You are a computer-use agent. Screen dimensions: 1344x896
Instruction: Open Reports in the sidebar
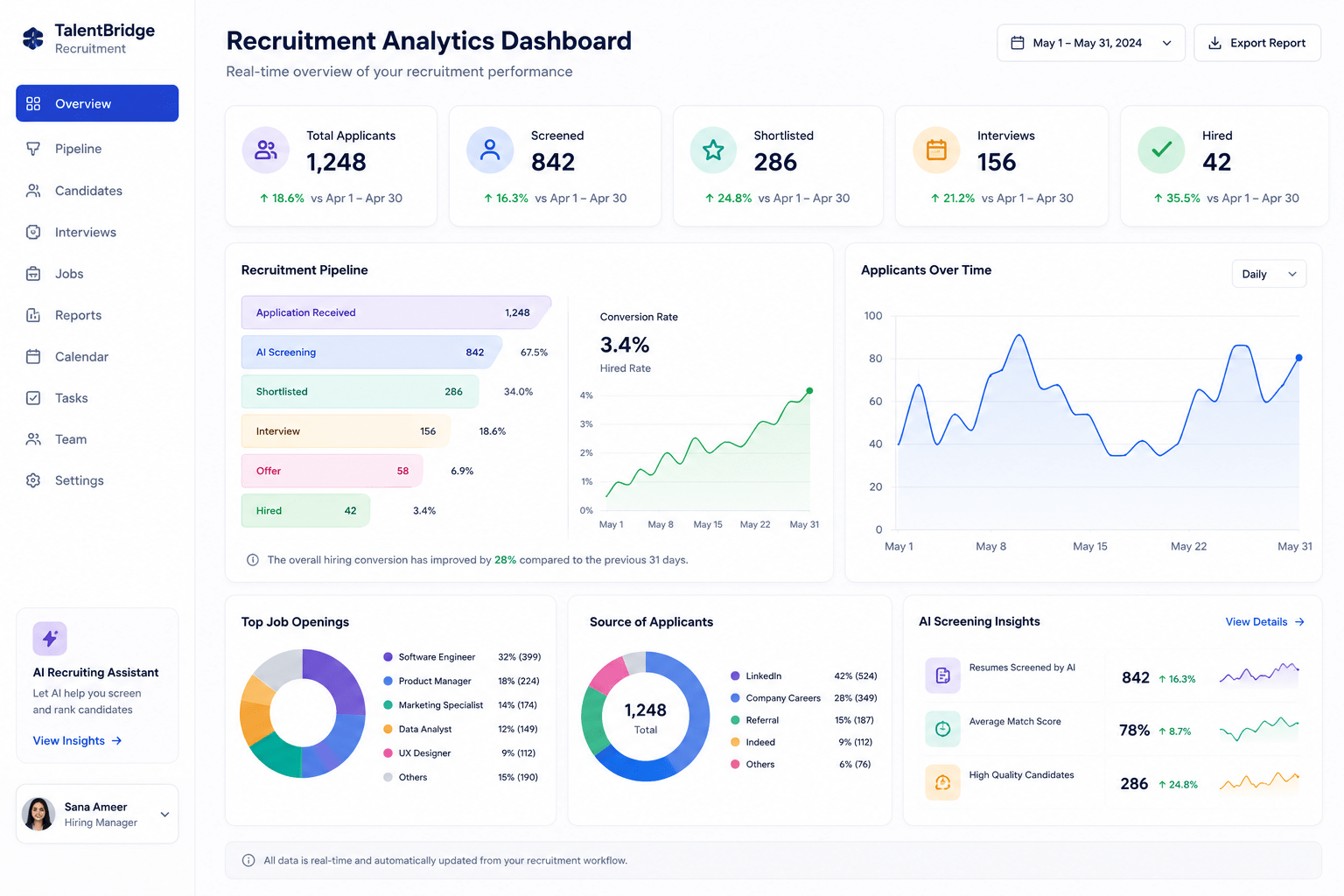click(97, 315)
